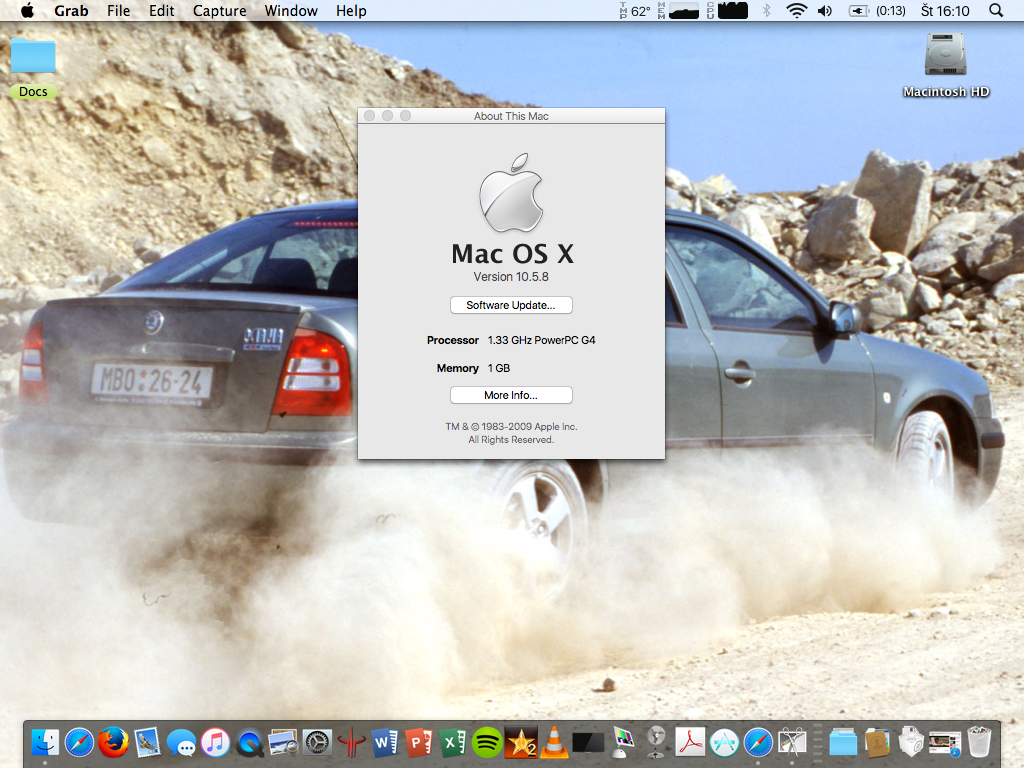The width and height of the screenshot is (1024, 768).
Task: Open iTunes music app
Action: 216,743
